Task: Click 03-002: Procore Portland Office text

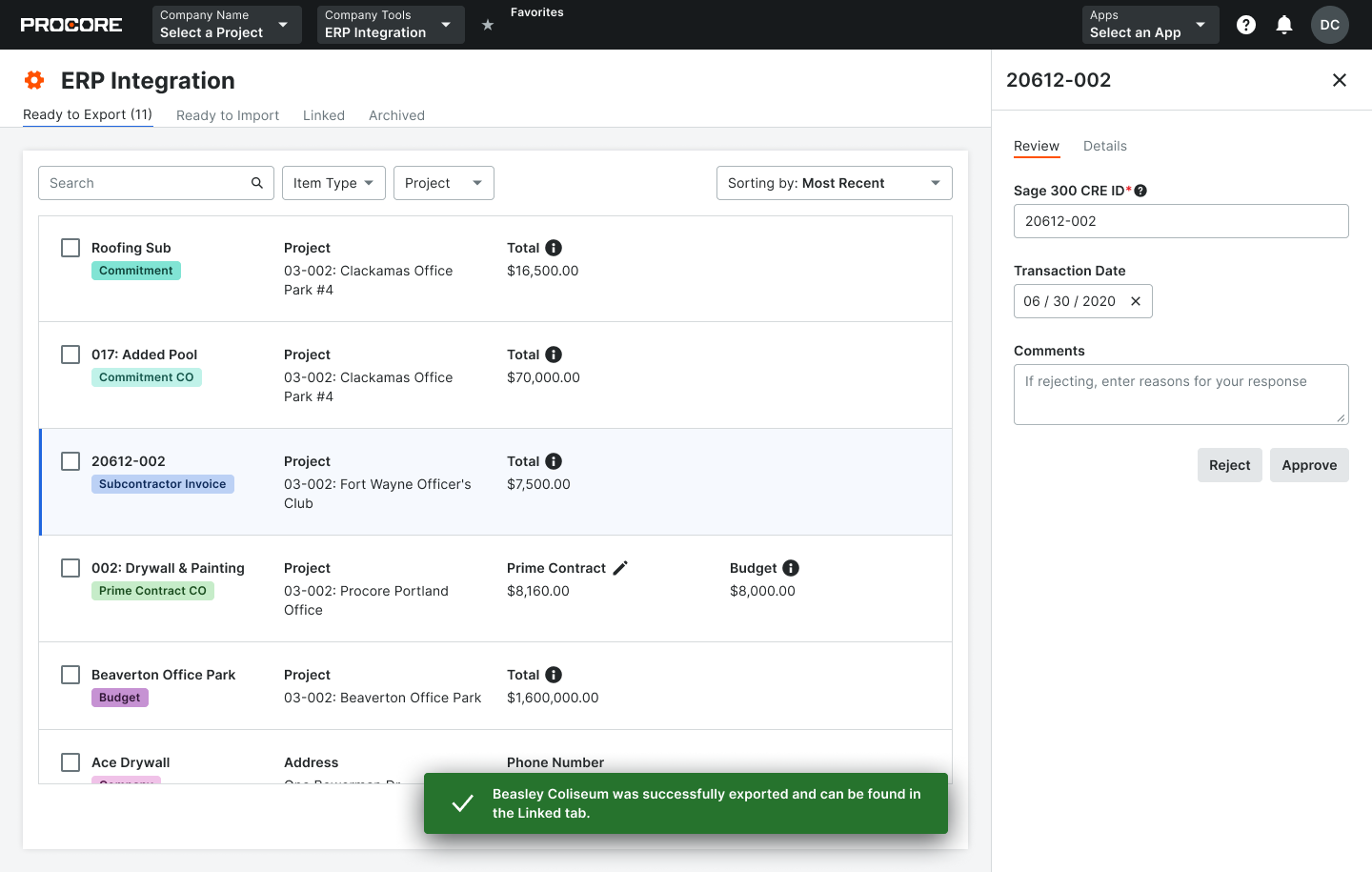Action: (366, 600)
